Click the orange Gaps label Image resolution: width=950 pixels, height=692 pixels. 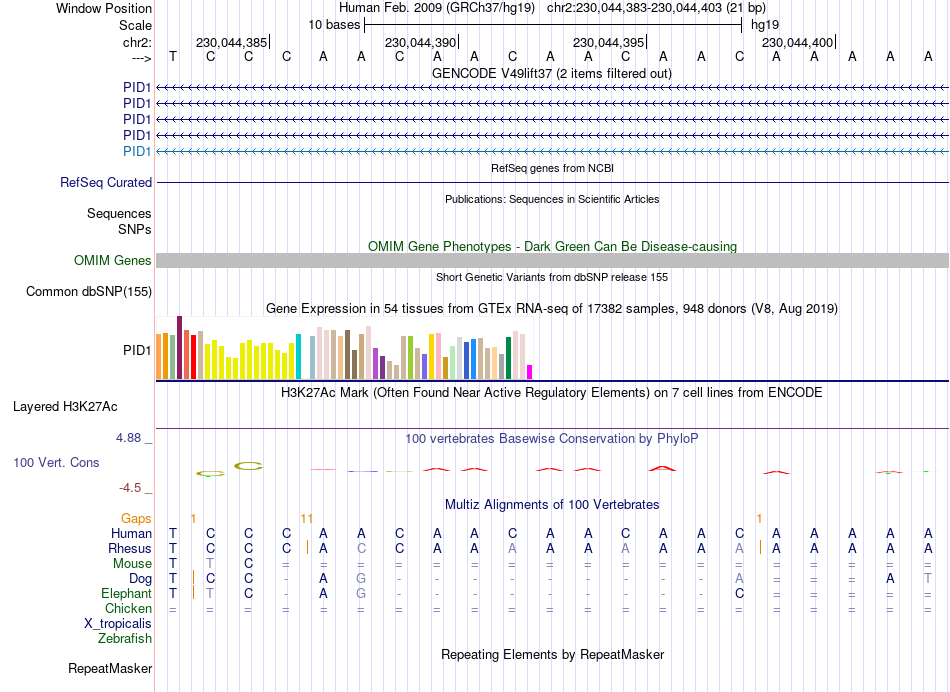point(136,518)
